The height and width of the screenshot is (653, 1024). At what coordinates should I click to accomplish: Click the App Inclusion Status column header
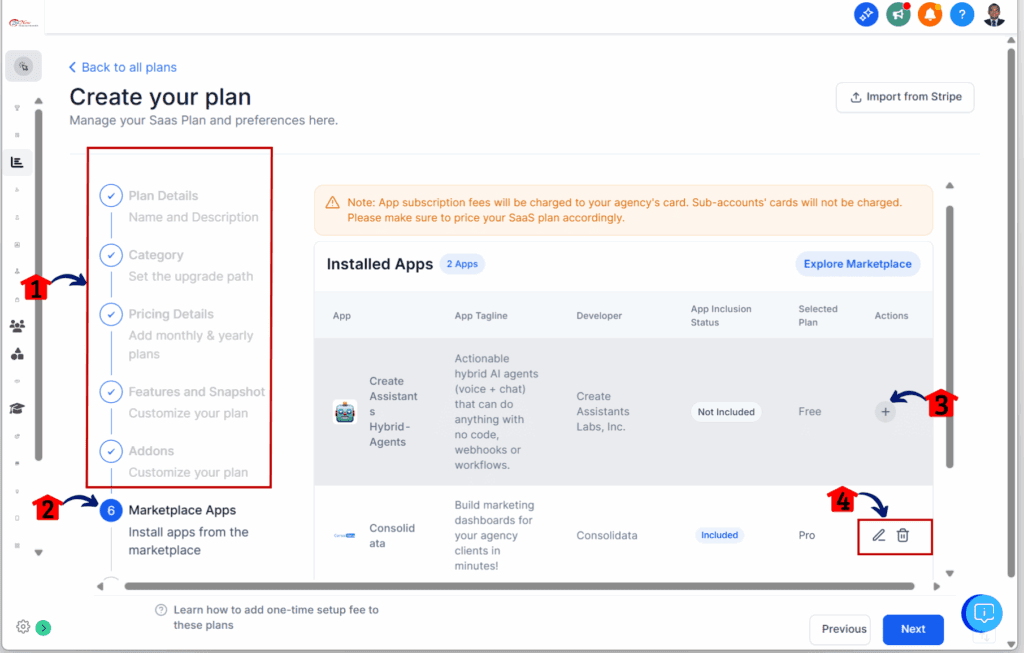tap(721, 315)
